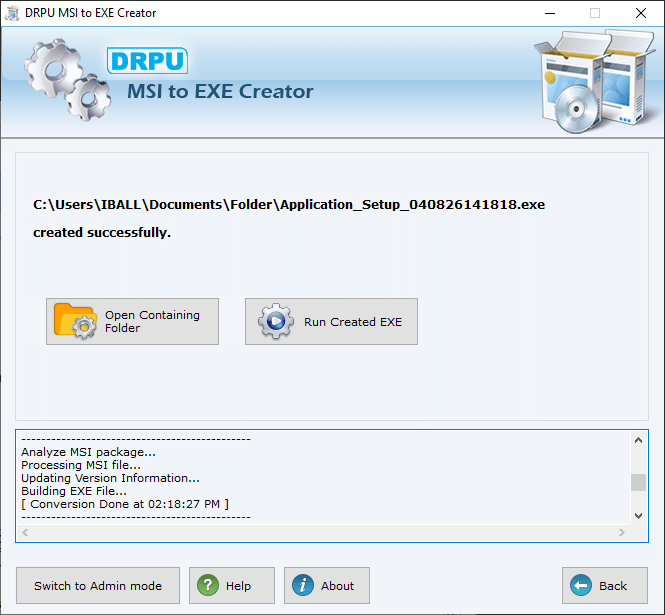Click 'MSI to EXE Creator' heading

coord(220,91)
